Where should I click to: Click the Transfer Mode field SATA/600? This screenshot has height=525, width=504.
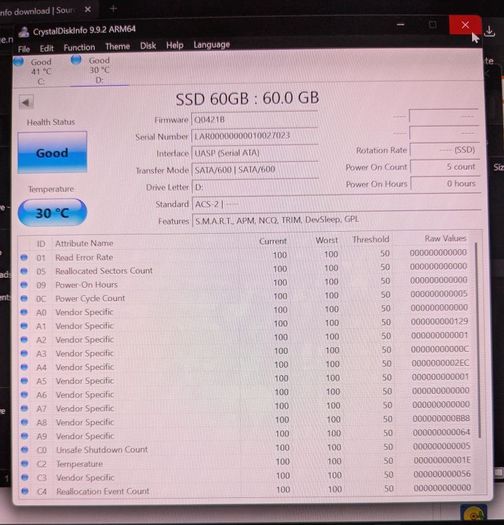coord(255,169)
